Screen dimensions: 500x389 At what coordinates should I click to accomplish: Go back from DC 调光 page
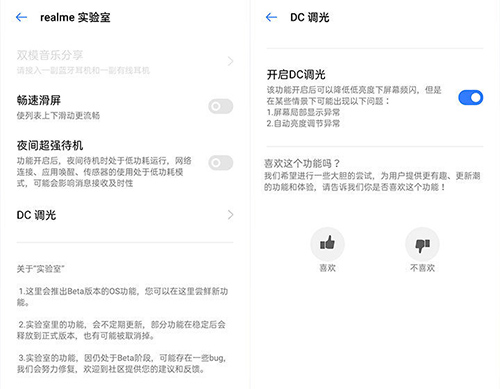coord(272,17)
